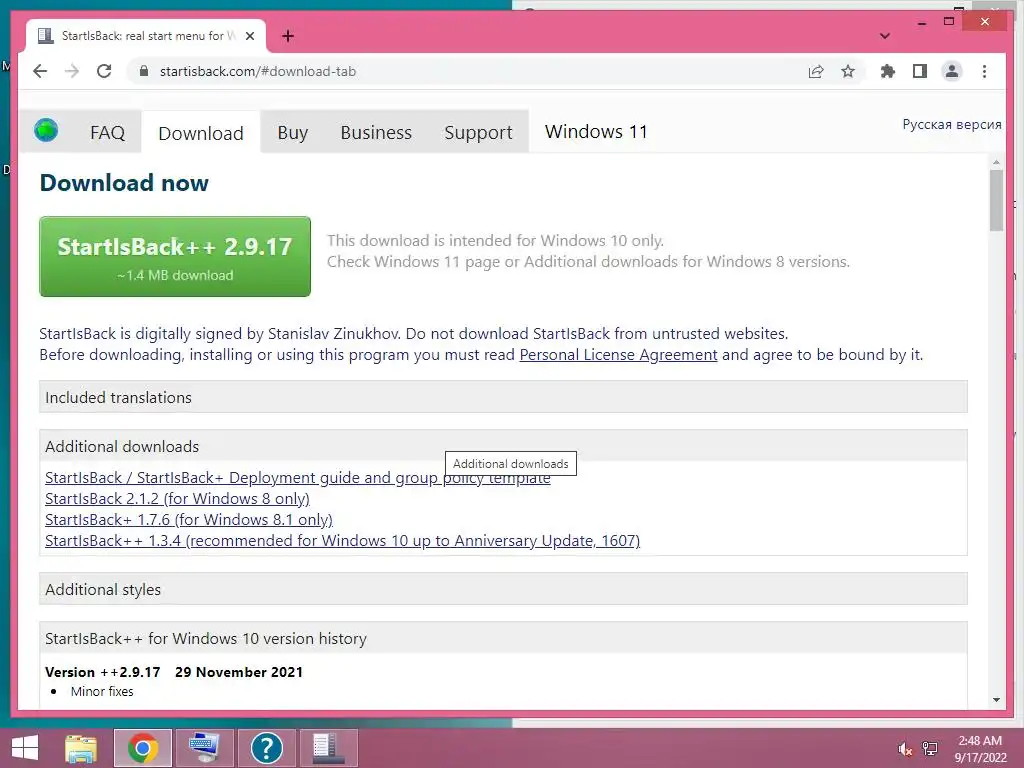The image size is (1024, 768).
Task: Click the page scrollbar down arrow
Action: 996,700
